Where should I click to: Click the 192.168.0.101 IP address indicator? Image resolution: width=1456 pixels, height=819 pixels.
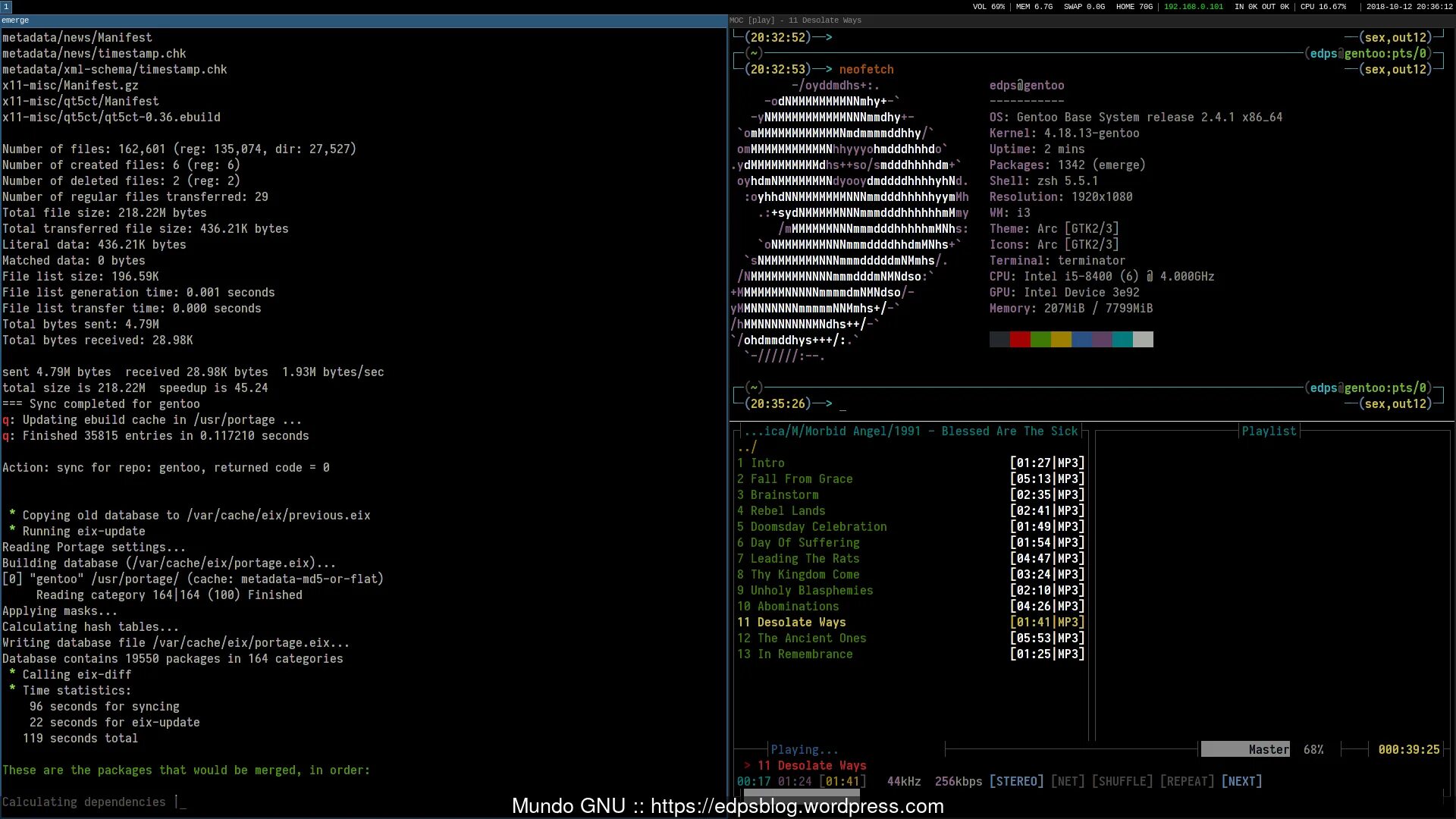click(x=1193, y=7)
